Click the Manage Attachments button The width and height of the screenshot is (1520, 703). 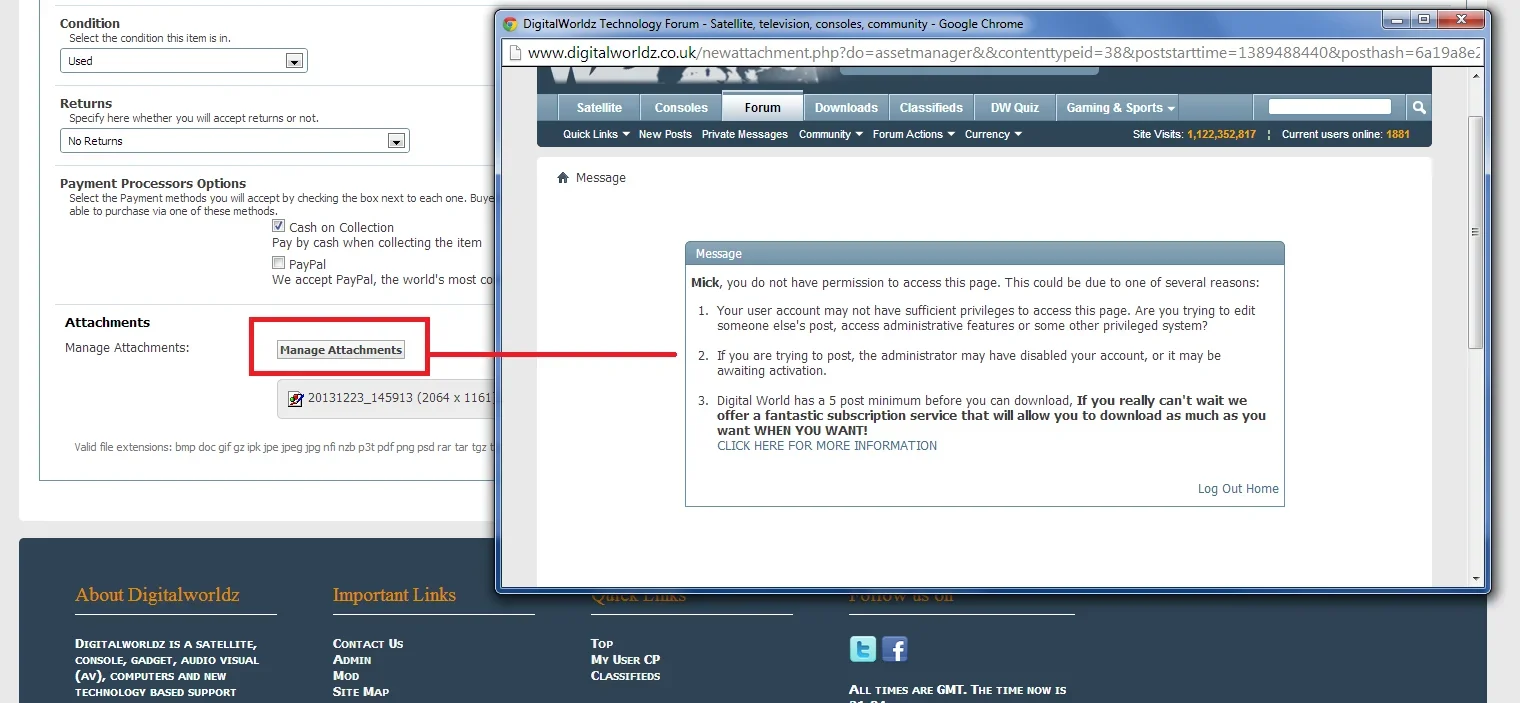pyautogui.click(x=341, y=350)
